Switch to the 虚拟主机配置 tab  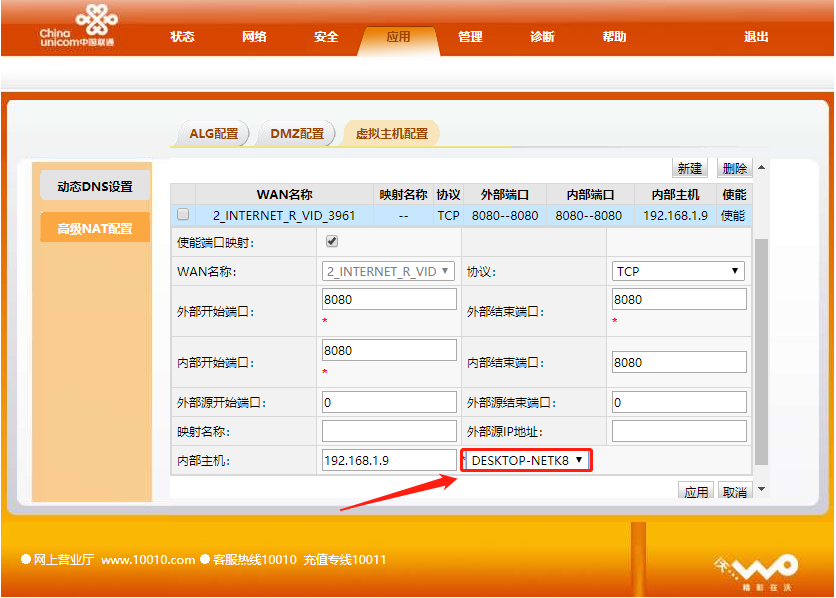coord(392,133)
